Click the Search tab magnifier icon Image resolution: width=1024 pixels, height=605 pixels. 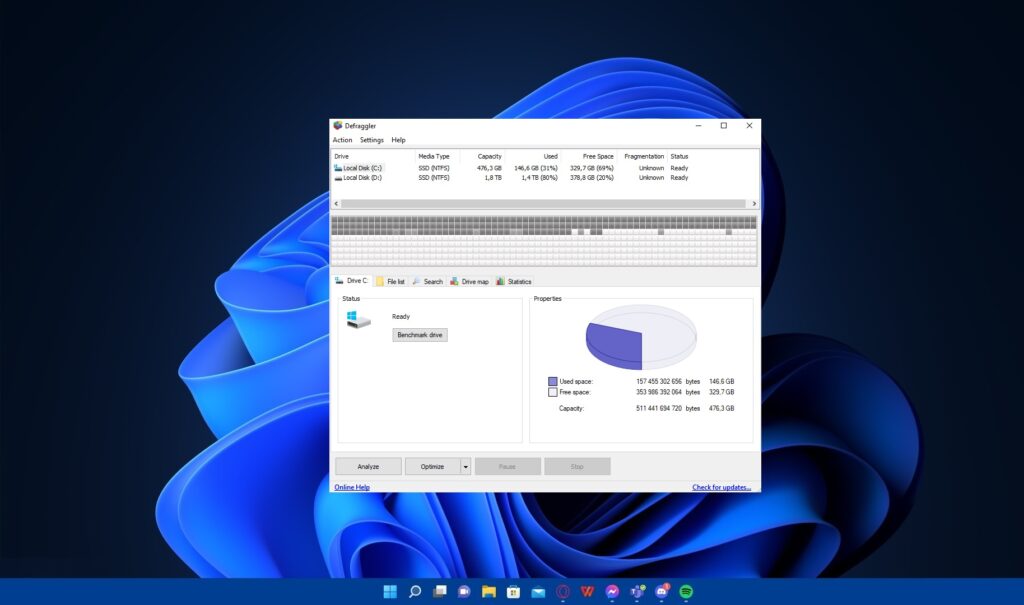click(417, 282)
